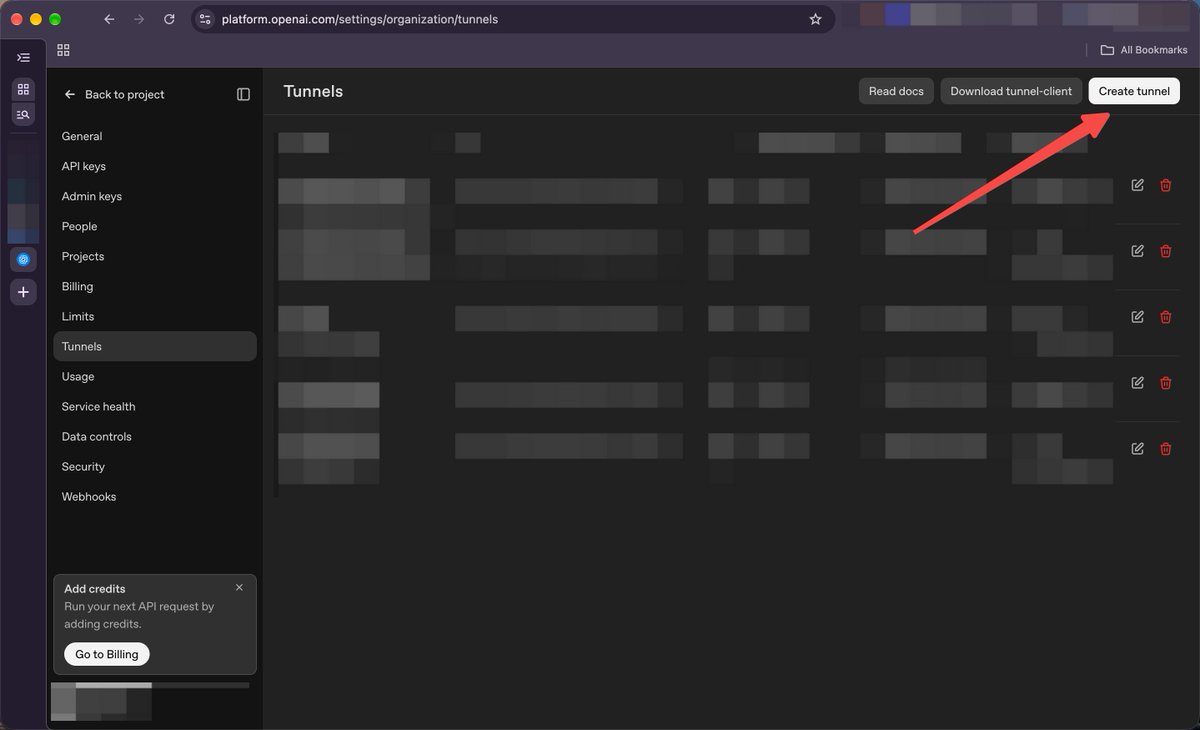This screenshot has width=1200, height=730.
Task: Select the Tunnels sidebar item
Action: pos(155,346)
